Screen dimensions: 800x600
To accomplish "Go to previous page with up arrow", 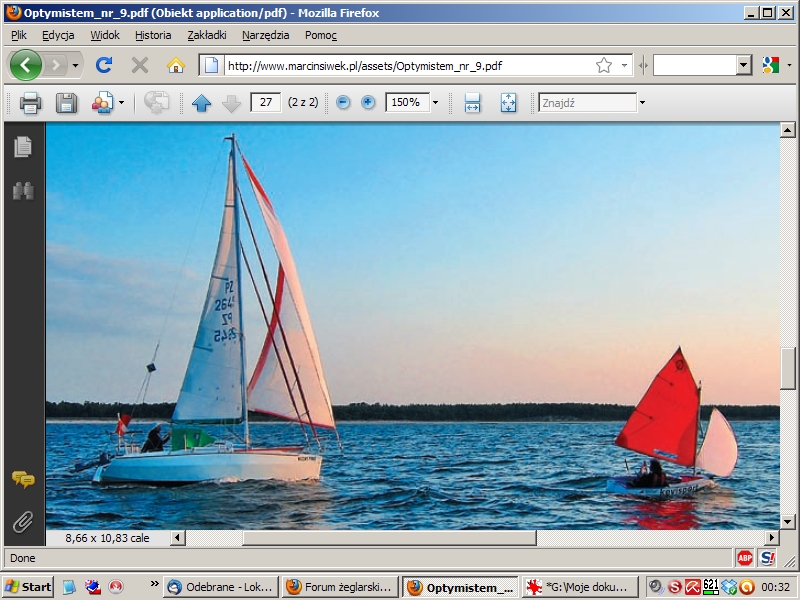I will tap(202, 103).
